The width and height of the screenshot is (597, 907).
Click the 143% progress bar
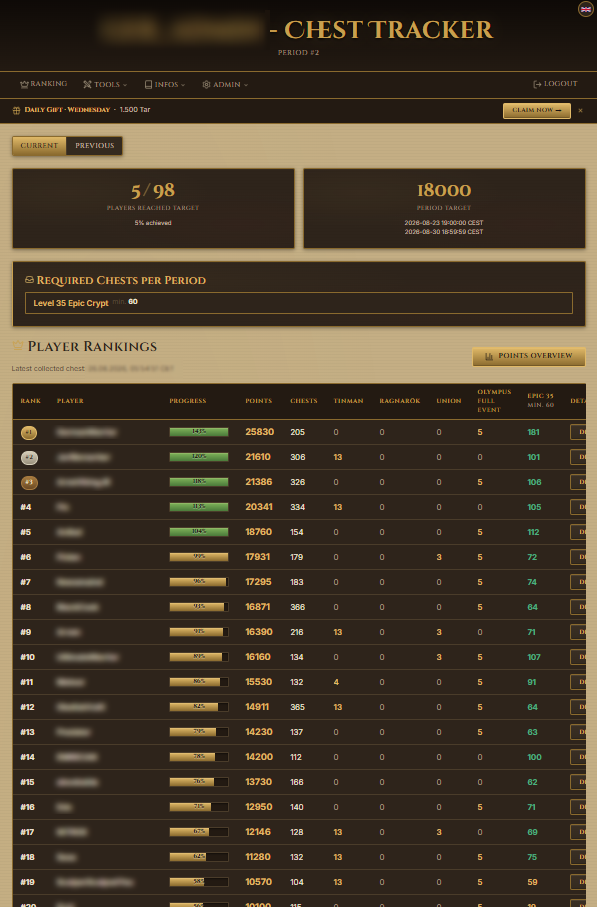pos(199,432)
